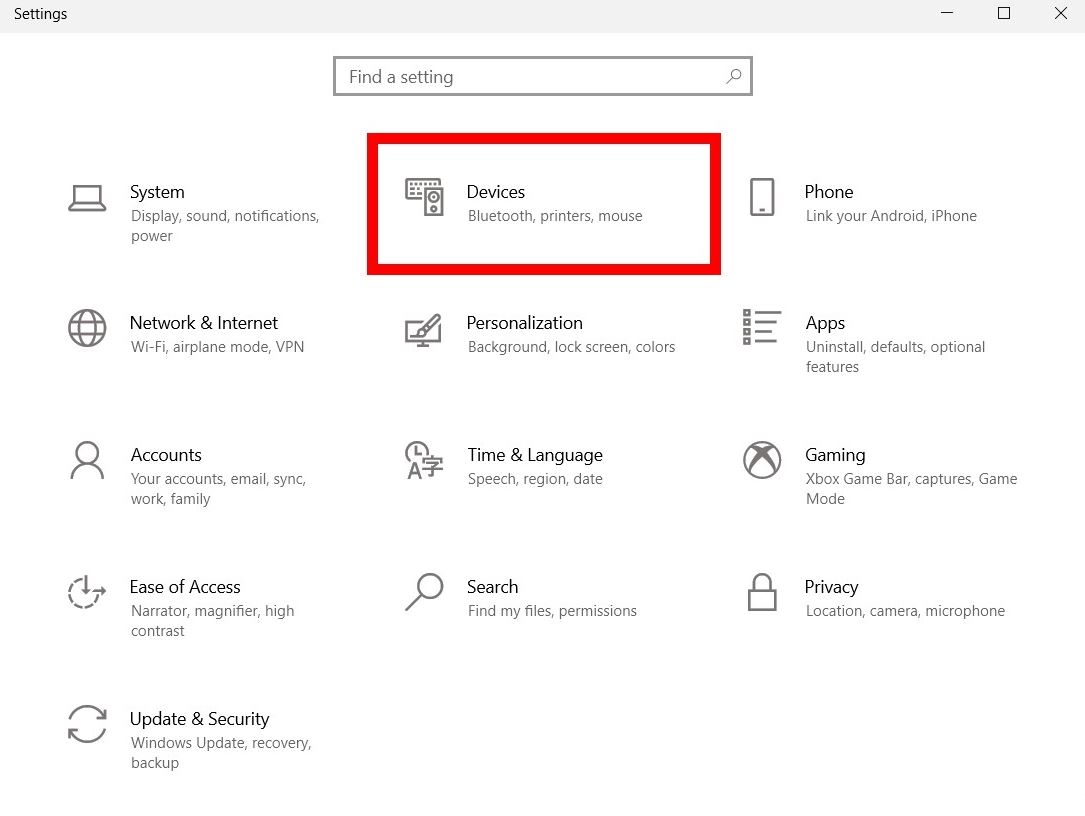Click 'Find my files, permissions' text

point(552,611)
